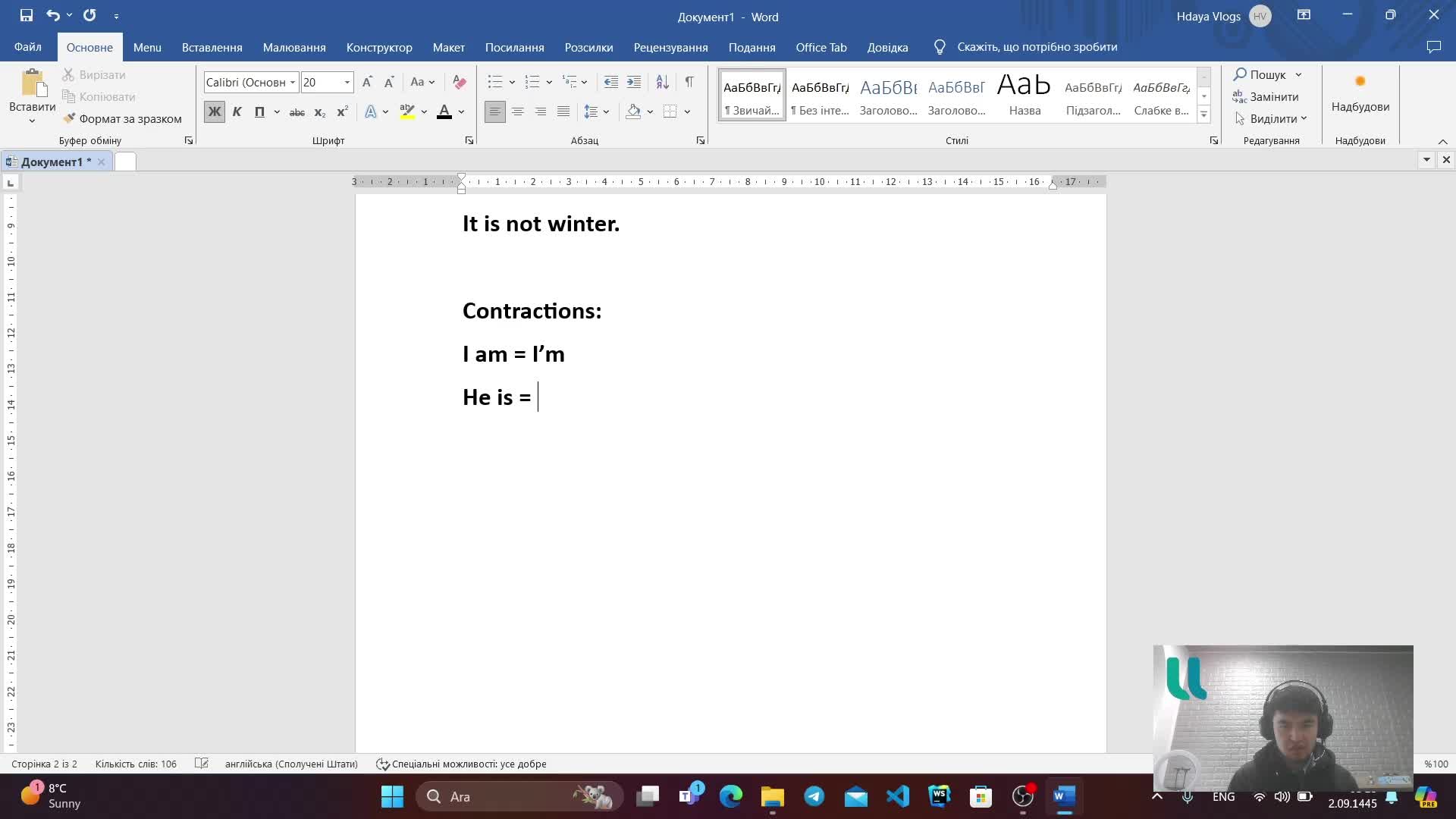Screen dimensions: 1456x819
Task: Click the Increase indent icon
Action: [x=634, y=82]
